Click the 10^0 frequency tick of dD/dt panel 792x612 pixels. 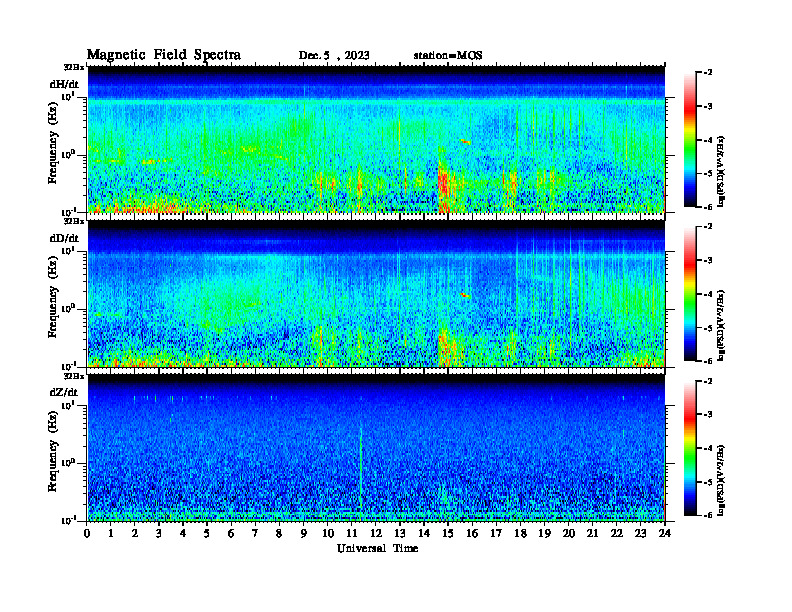(69, 309)
